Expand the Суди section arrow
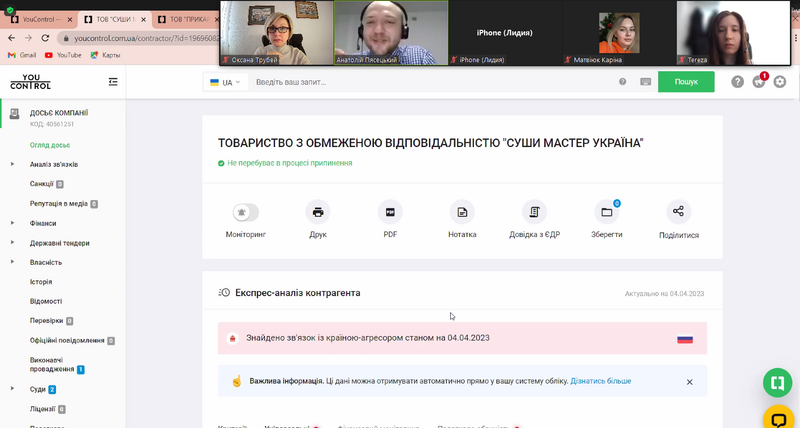The height and width of the screenshot is (428, 800). pos(12,389)
